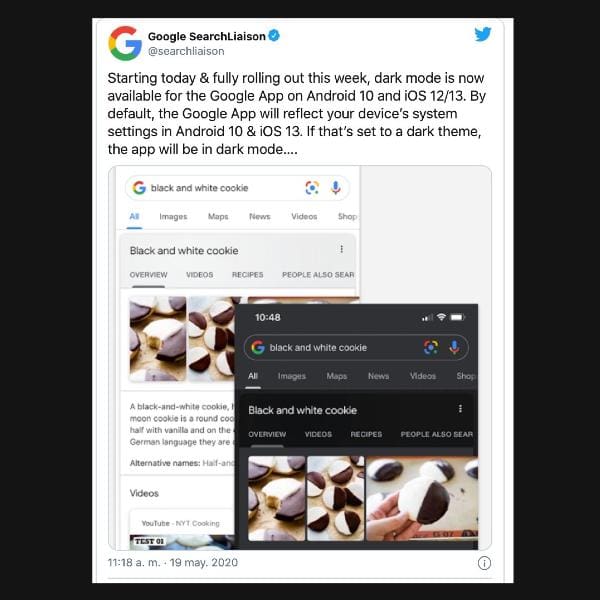The width and height of the screenshot is (600, 600).
Task: Open three-dot menu in light knowledge panel
Action: coord(341,249)
